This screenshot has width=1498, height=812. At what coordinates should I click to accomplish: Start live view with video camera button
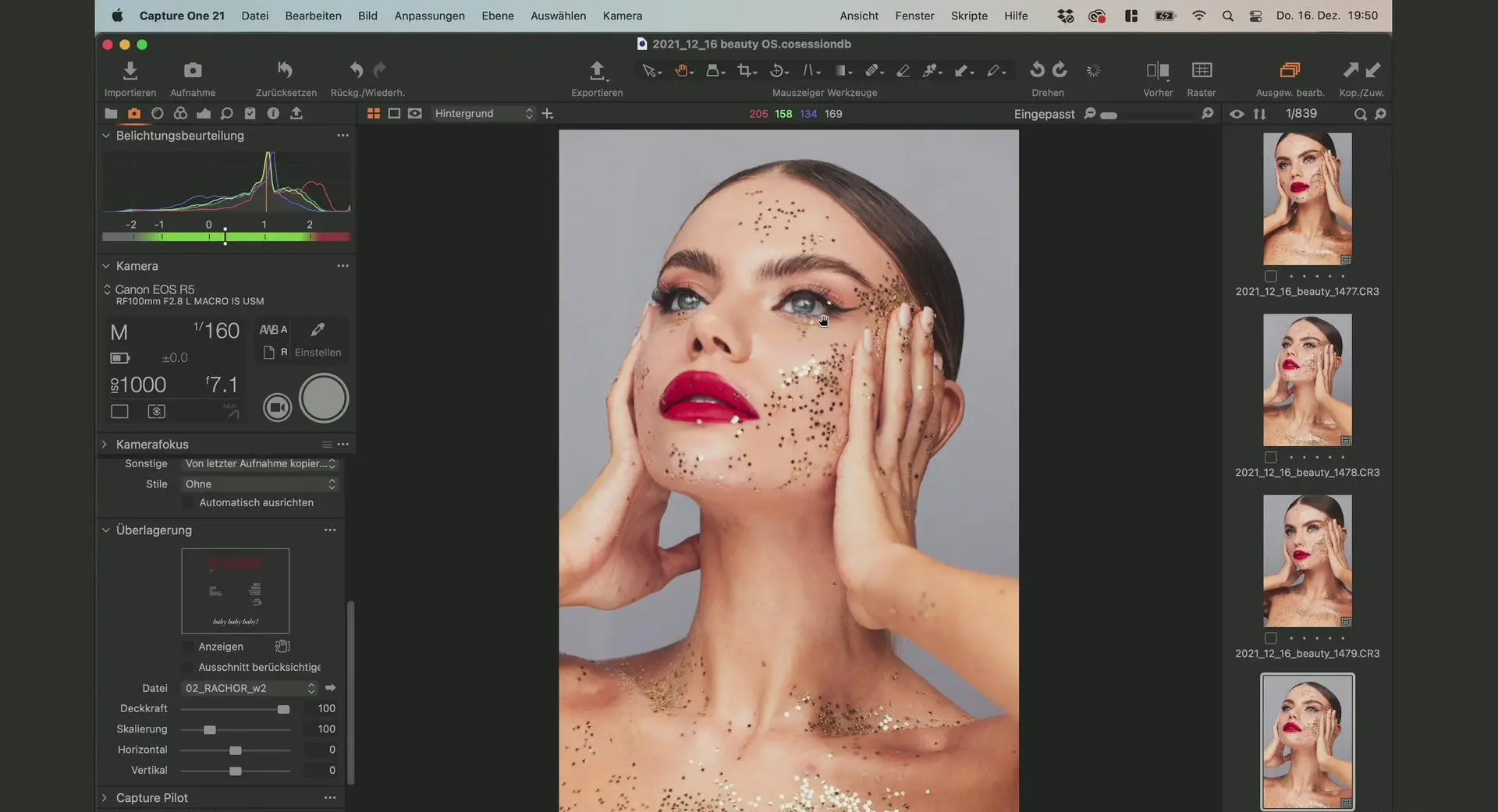[277, 407]
